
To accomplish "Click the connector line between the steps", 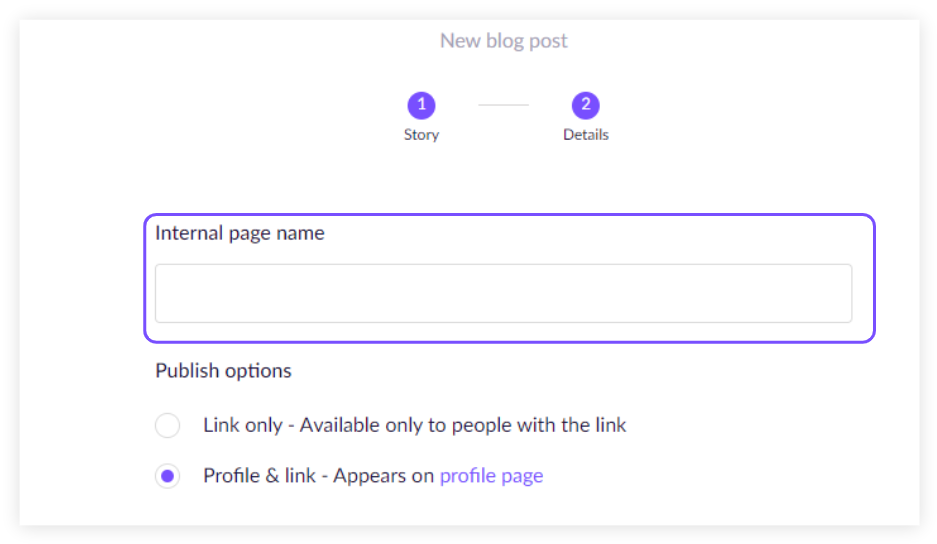I will coord(503,105).
